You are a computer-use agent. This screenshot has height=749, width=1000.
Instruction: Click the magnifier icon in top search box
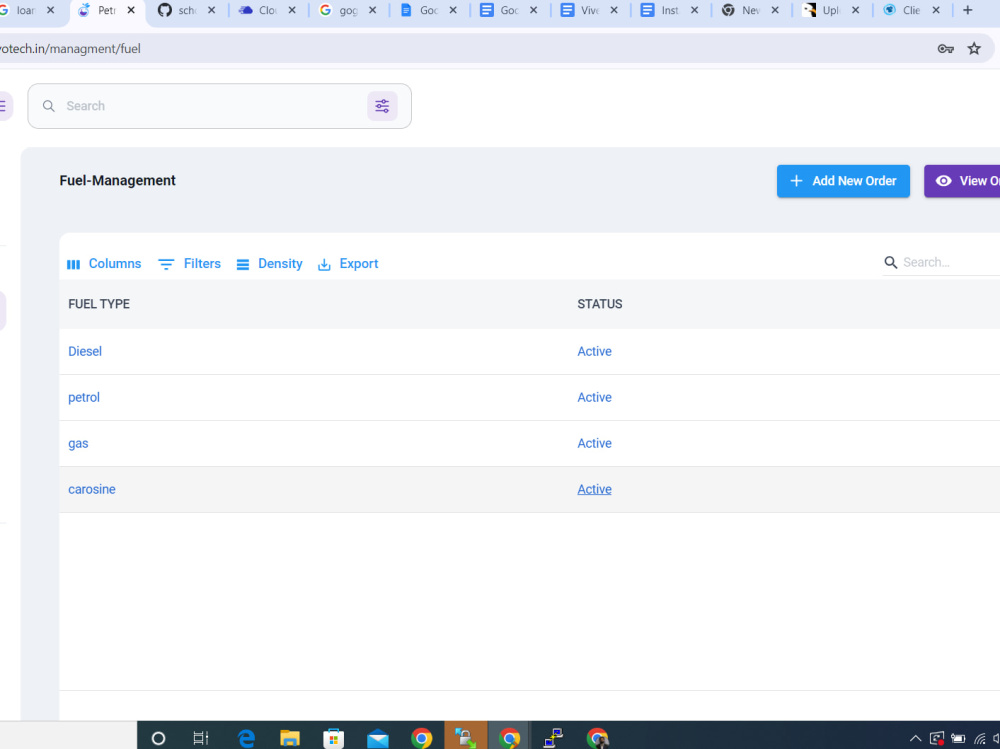[48, 106]
